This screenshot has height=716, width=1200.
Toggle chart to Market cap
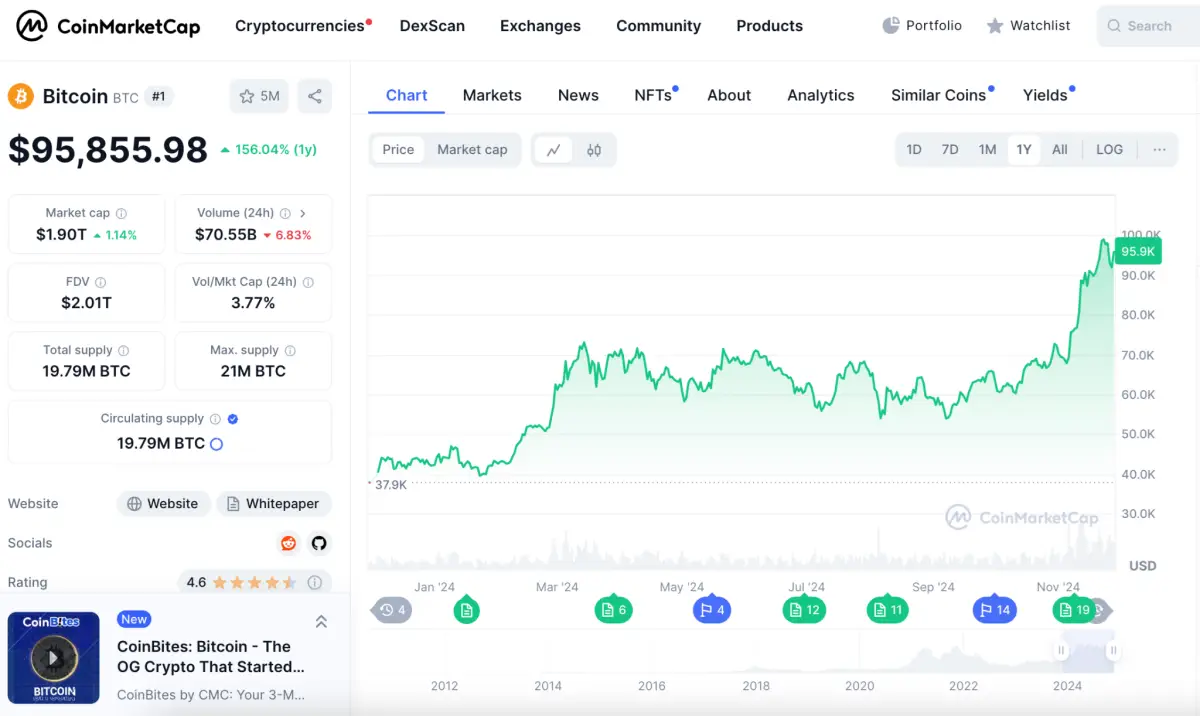click(472, 150)
